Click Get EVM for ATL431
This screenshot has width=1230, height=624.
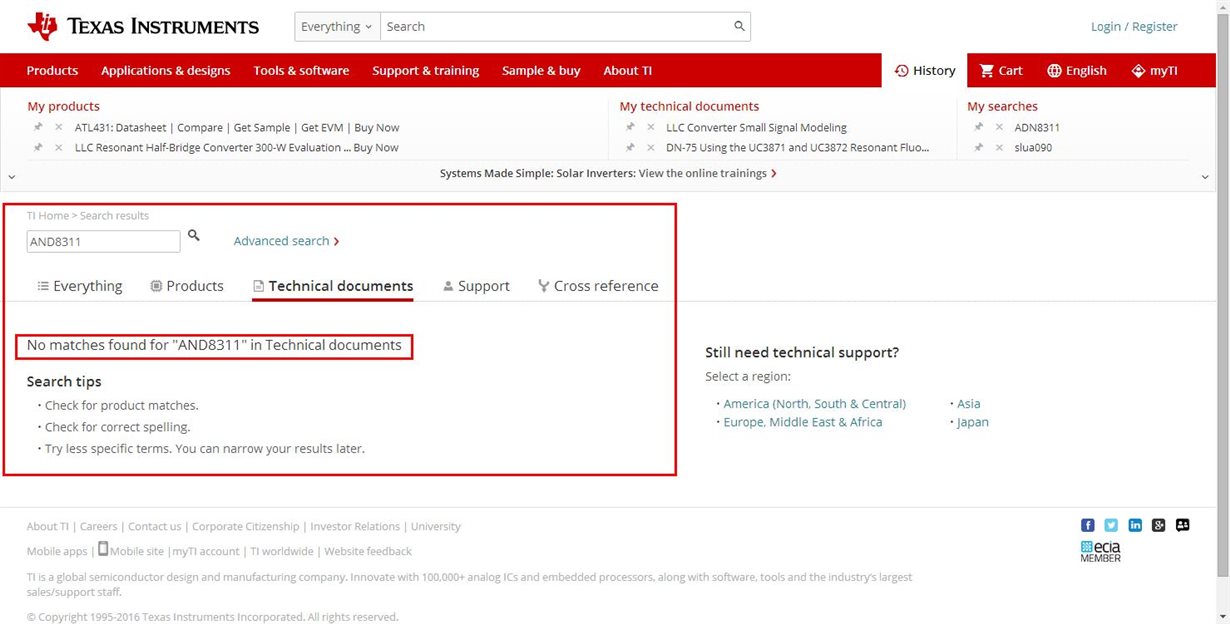tap(323, 127)
